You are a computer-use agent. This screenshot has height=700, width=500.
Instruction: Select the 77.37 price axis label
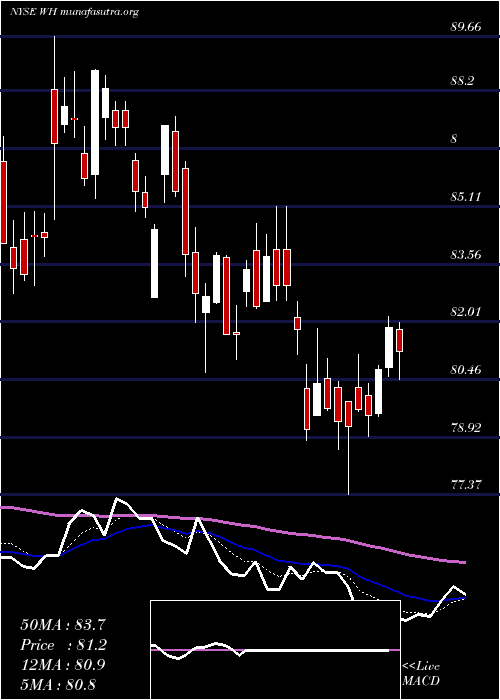click(466, 485)
